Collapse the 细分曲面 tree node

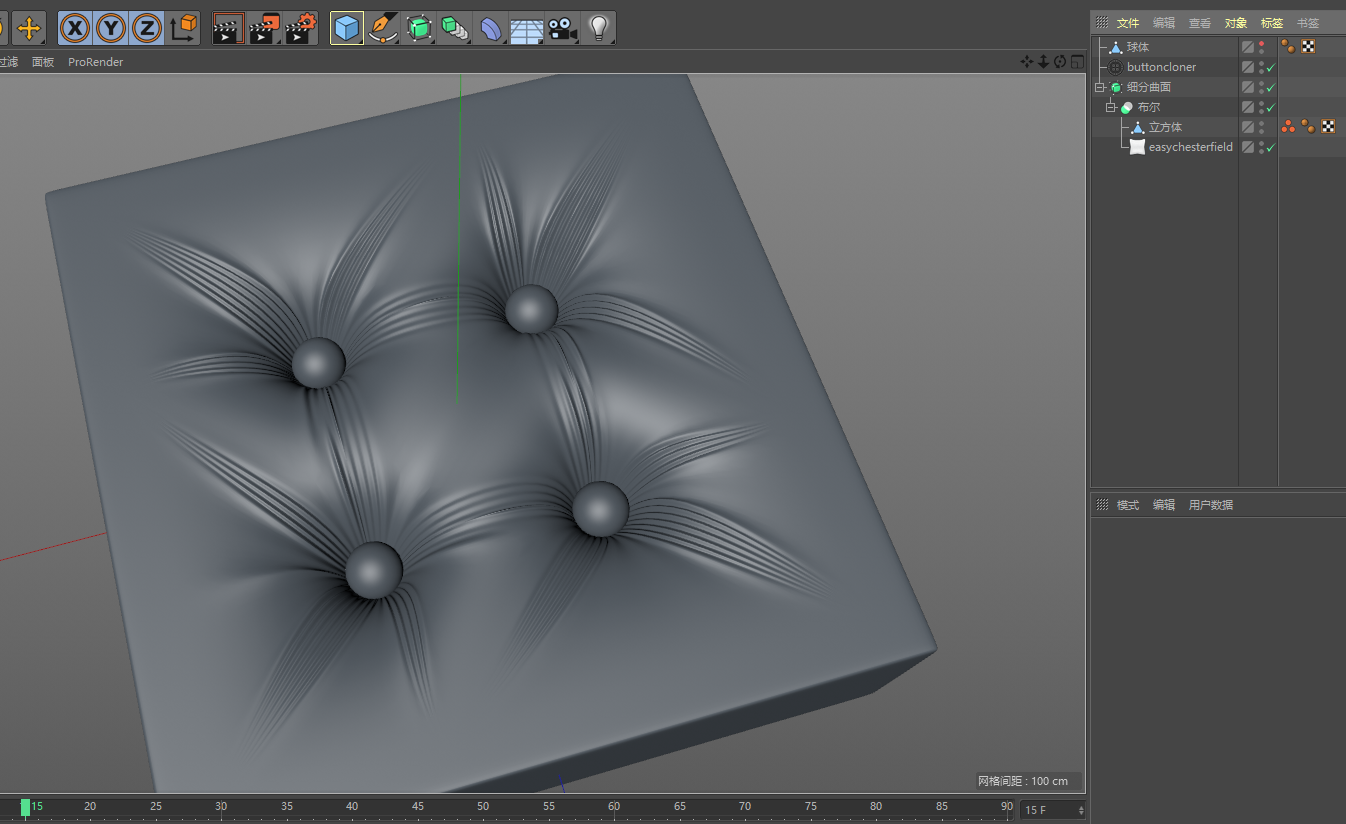point(1100,88)
